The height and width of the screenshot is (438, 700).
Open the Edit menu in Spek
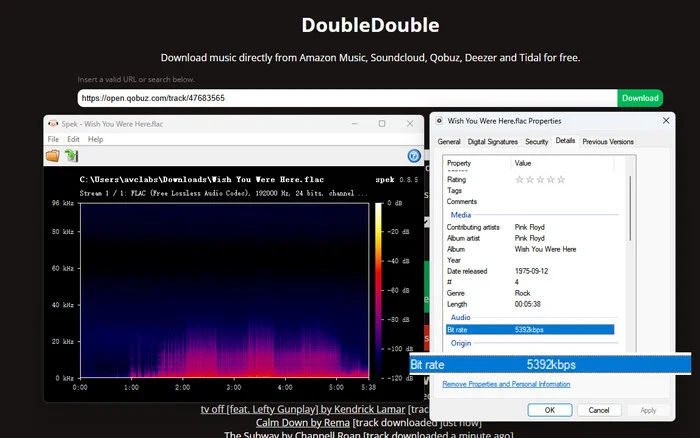[x=73, y=139]
